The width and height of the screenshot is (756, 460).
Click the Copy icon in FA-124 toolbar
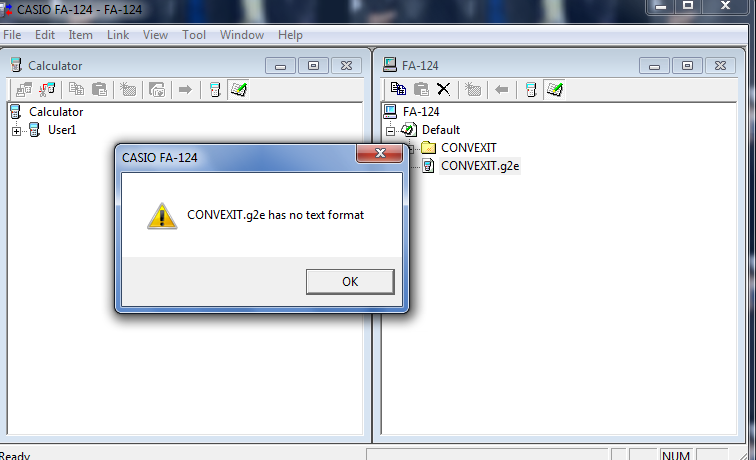(398, 89)
